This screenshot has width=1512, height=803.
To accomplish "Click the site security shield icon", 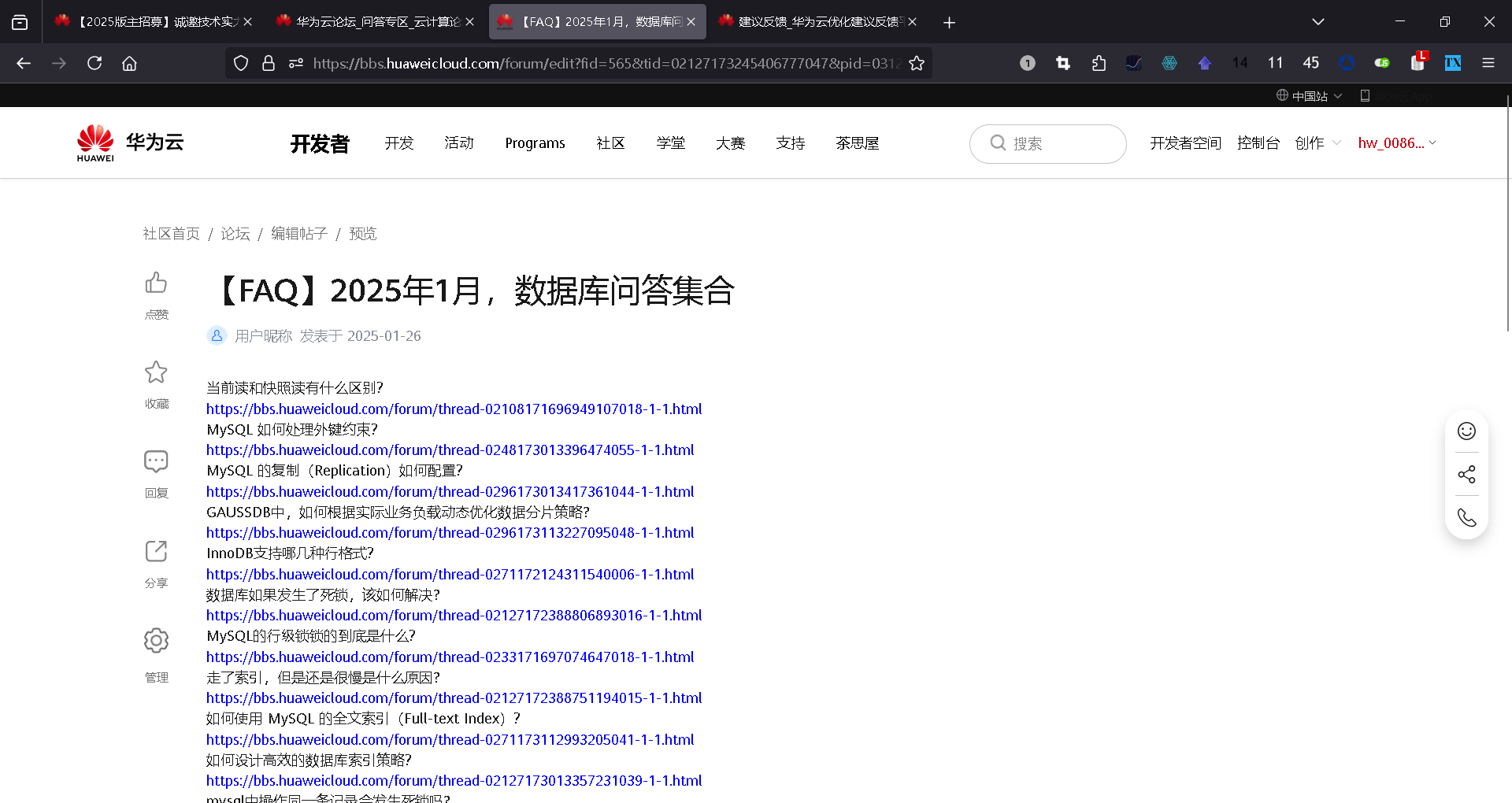I will (x=241, y=63).
